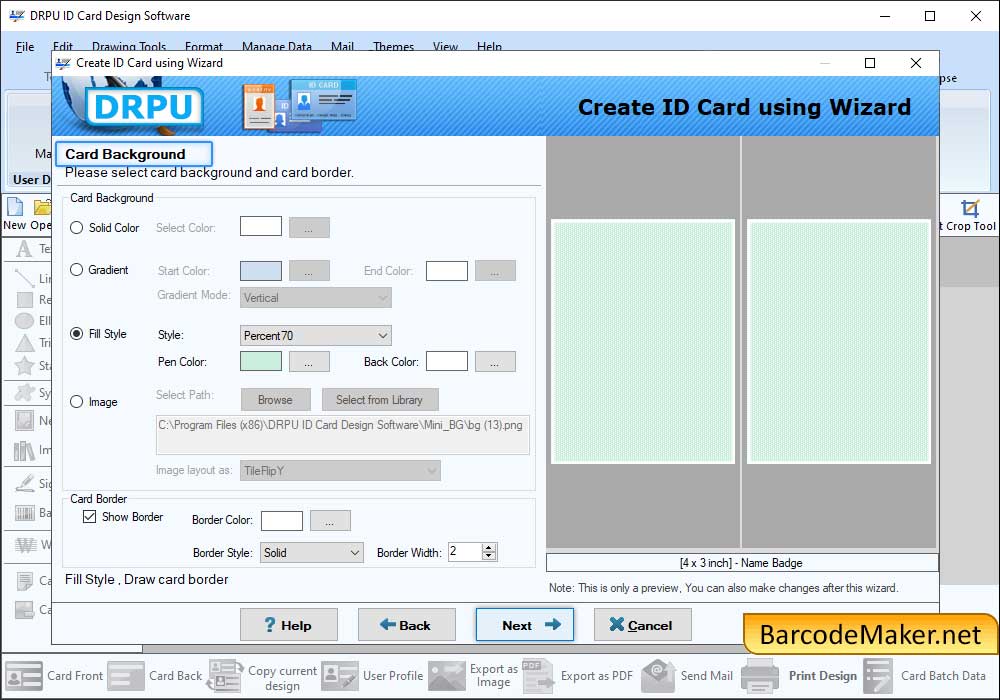Open Border Color picker ellipsis button
Image resolution: width=1000 pixels, height=700 pixels.
[330, 521]
